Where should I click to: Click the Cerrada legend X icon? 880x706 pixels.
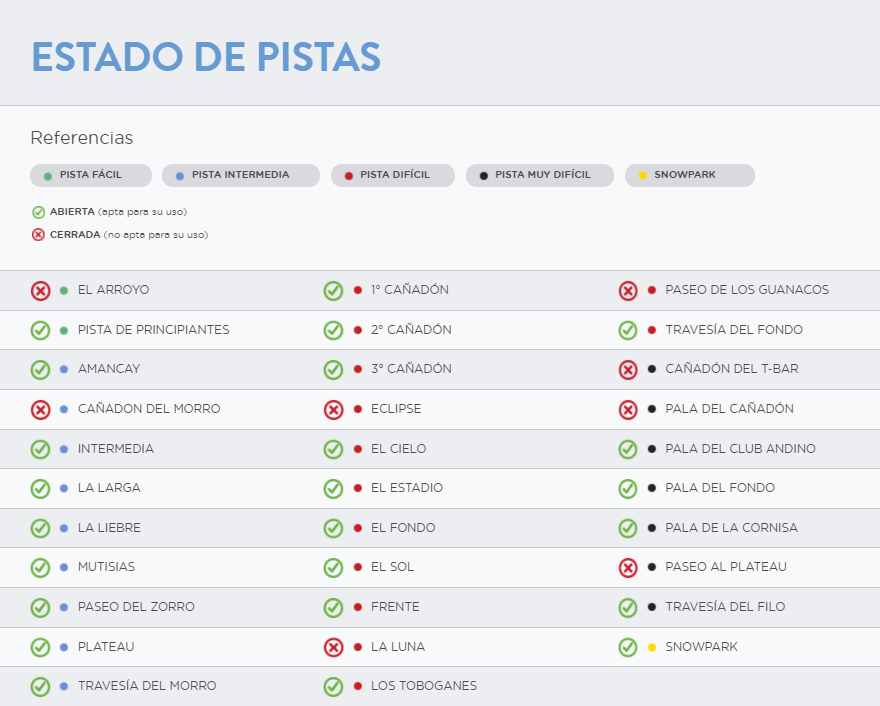[38, 235]
